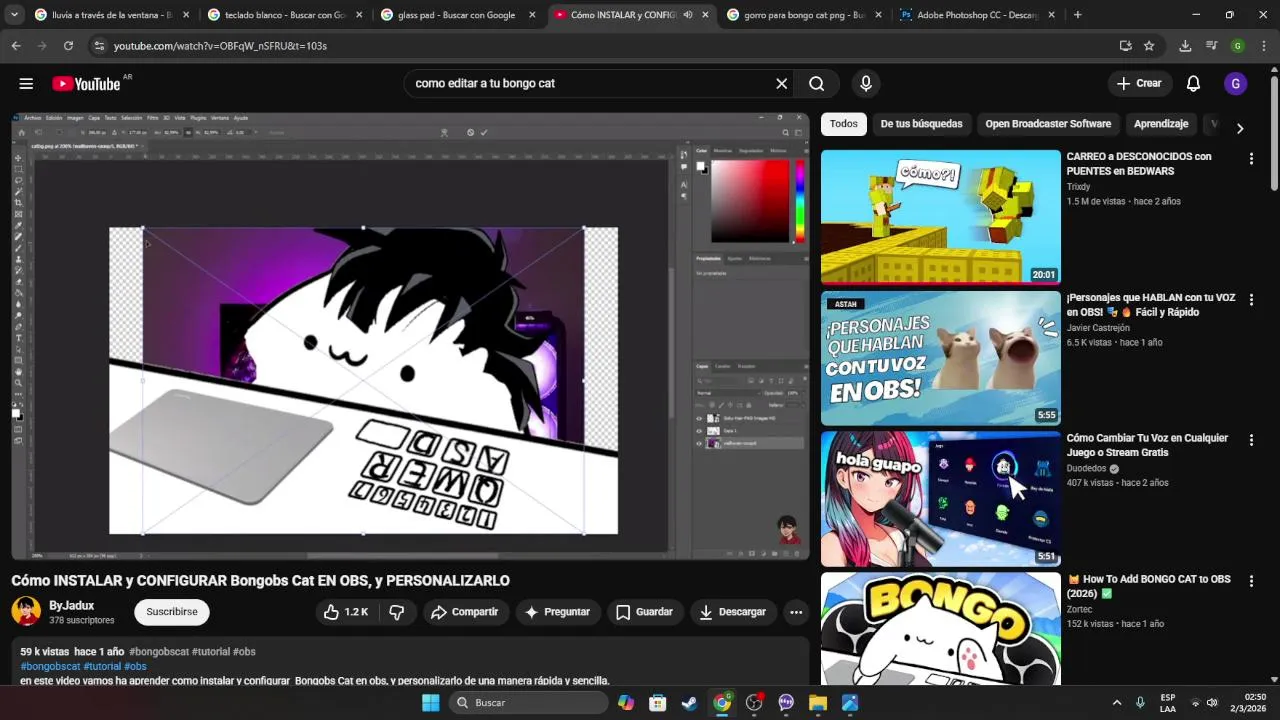Click the magnifier search button

817,84
